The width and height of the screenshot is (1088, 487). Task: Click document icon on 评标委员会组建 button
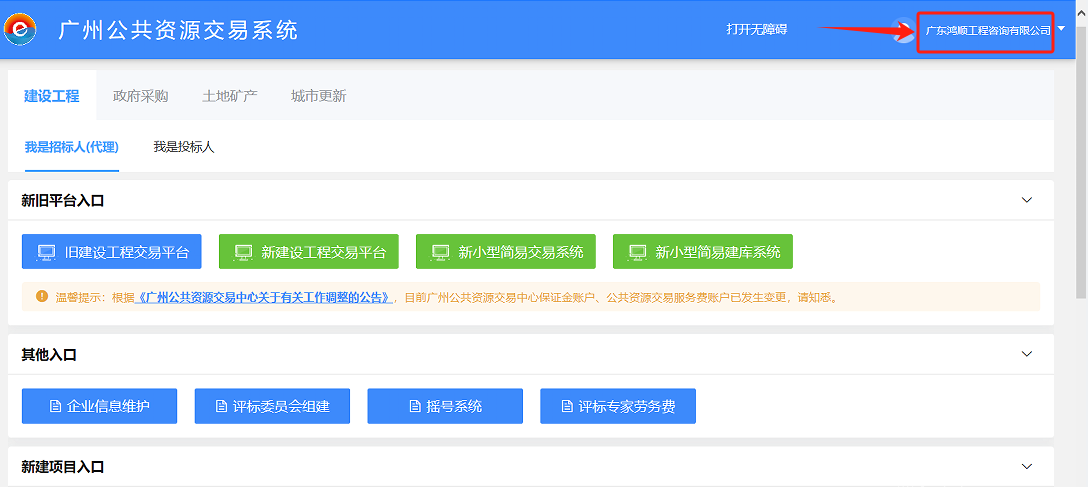click(x=221, y=407)
